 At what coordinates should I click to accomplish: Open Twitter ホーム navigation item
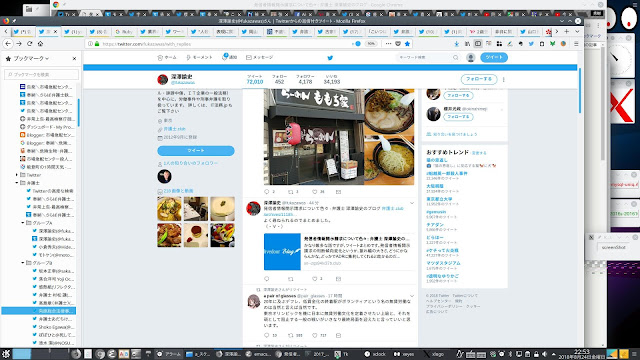167,58
